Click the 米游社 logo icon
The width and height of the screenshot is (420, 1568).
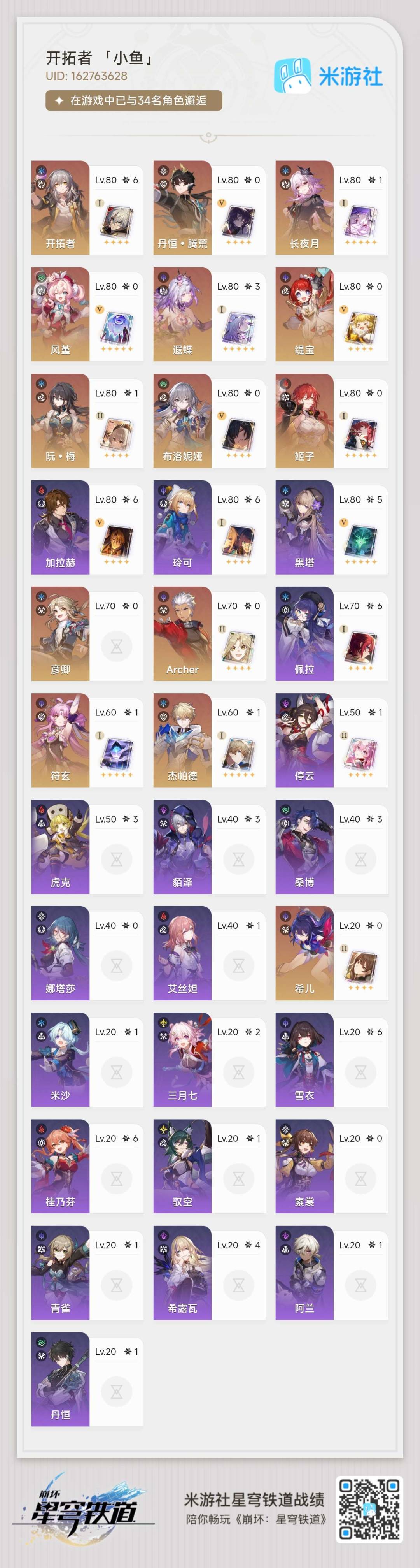click(290, 76)
